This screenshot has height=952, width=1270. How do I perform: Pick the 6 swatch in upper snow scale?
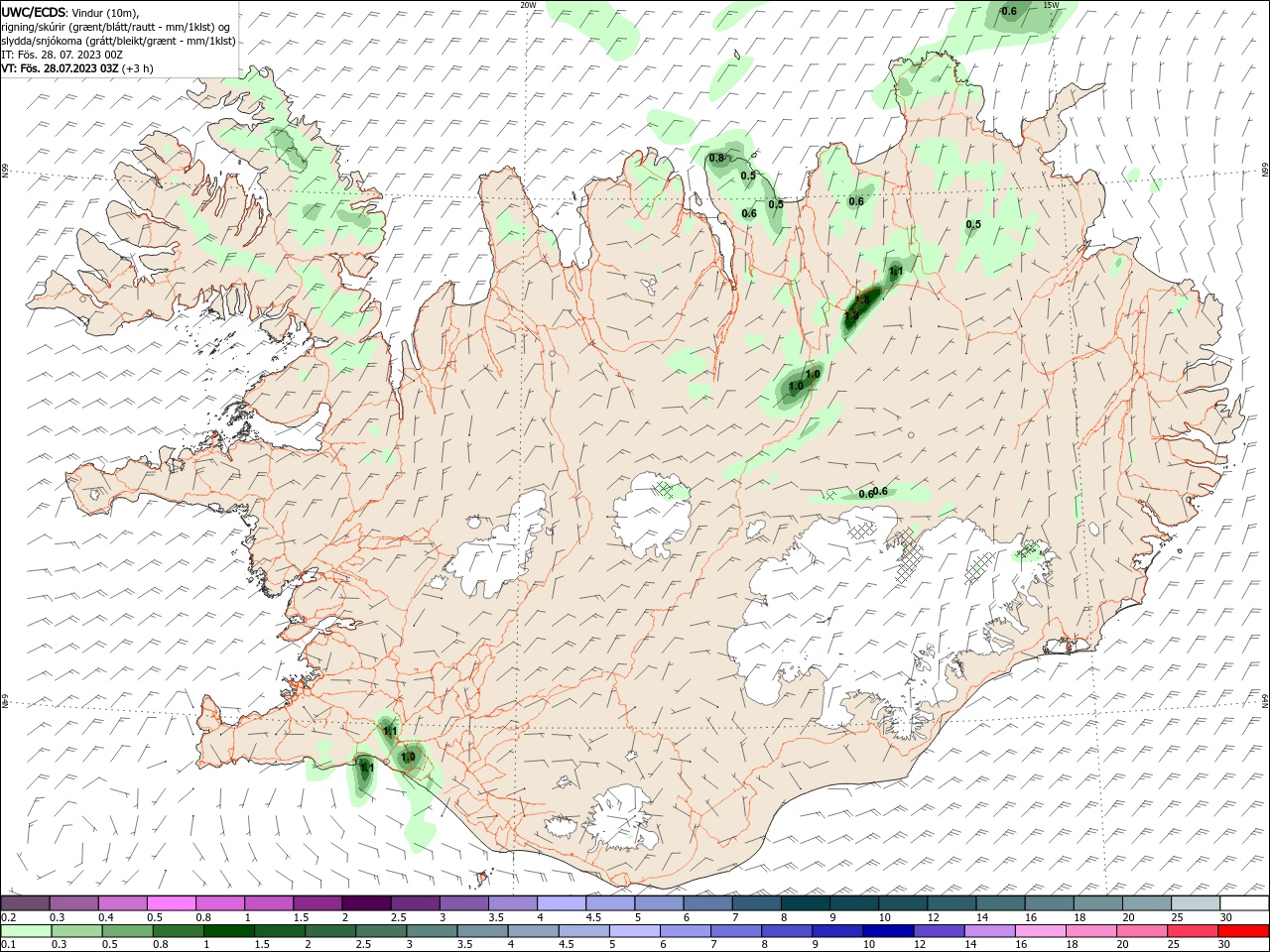707,903
